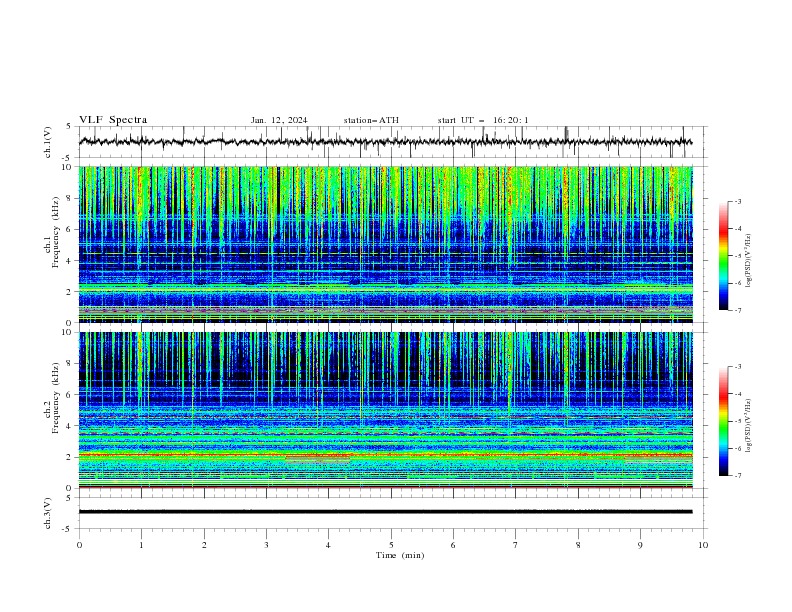The image size is (792, 612).
Task: Click the time-axis tick label "6"
Action: pos(453,545)
